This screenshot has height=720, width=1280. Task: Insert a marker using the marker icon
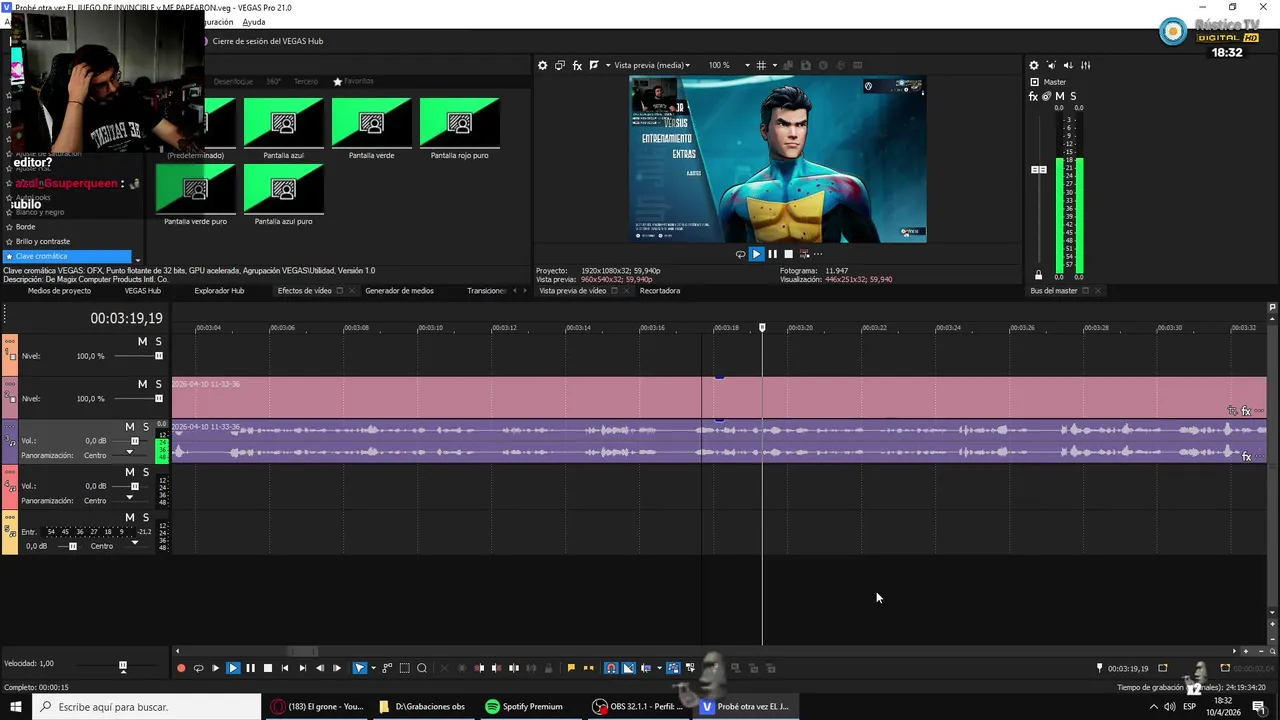[571, 668]
